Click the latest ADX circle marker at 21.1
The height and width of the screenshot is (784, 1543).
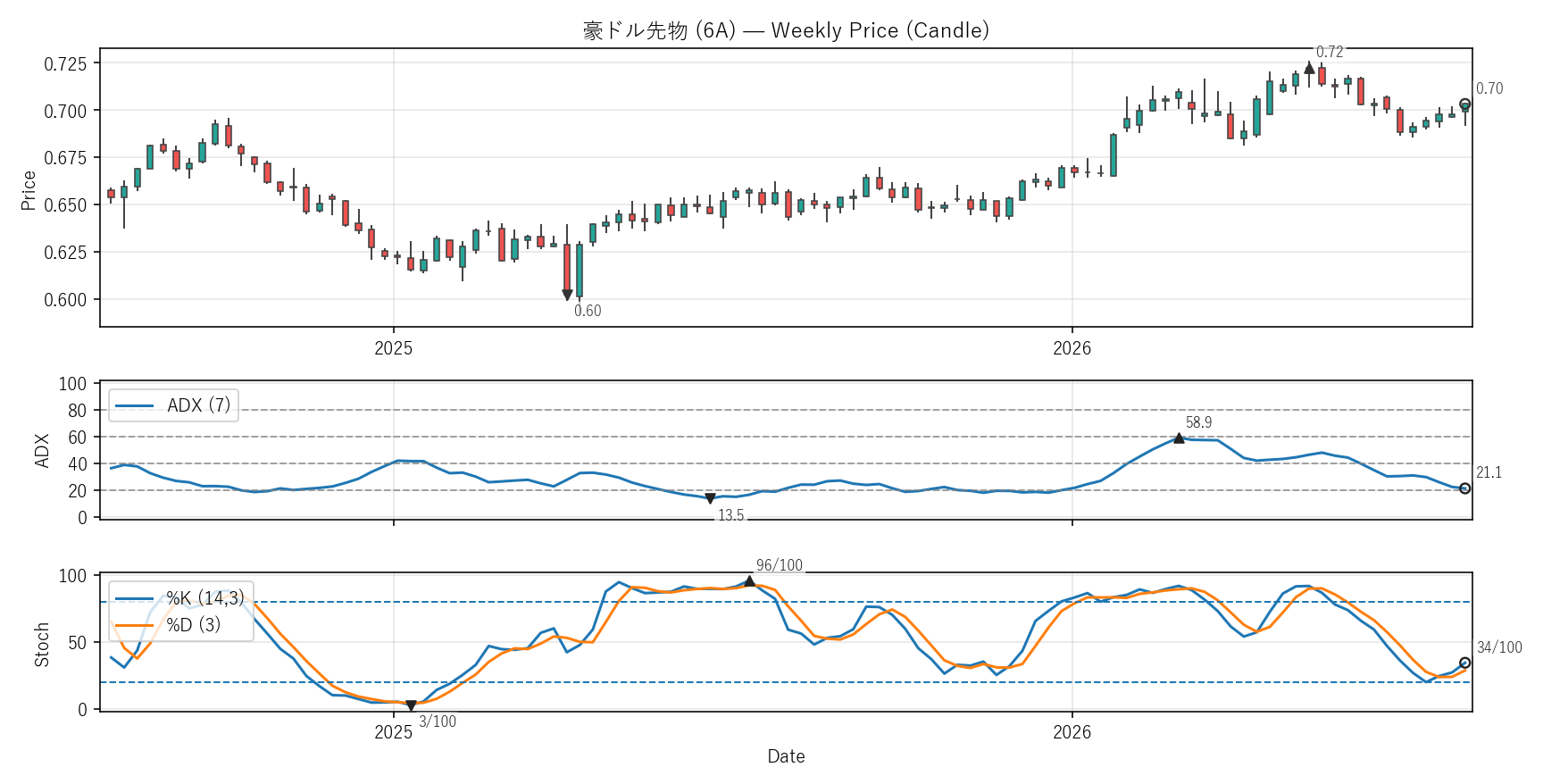click(1464, 488)
